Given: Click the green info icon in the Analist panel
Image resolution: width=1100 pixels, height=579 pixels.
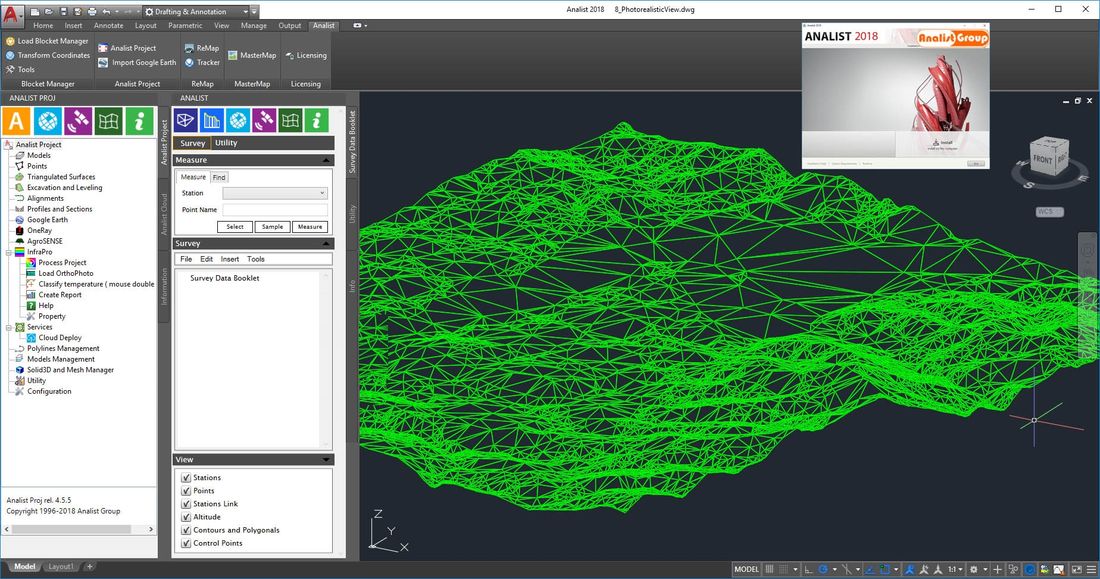Looking at the screenshot, I should click(x=317, y=120).
